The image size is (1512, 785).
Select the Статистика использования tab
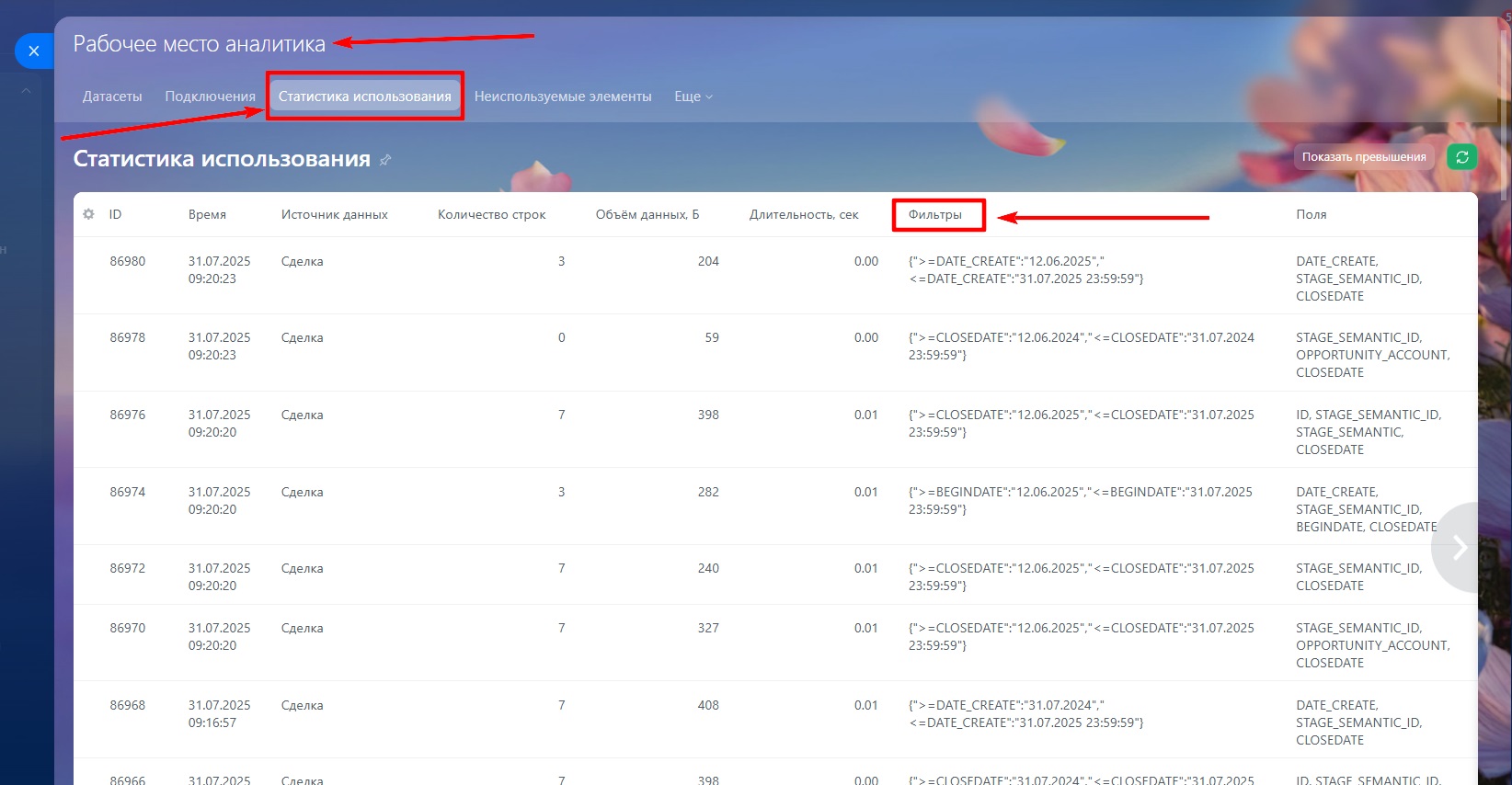point(364,97)
